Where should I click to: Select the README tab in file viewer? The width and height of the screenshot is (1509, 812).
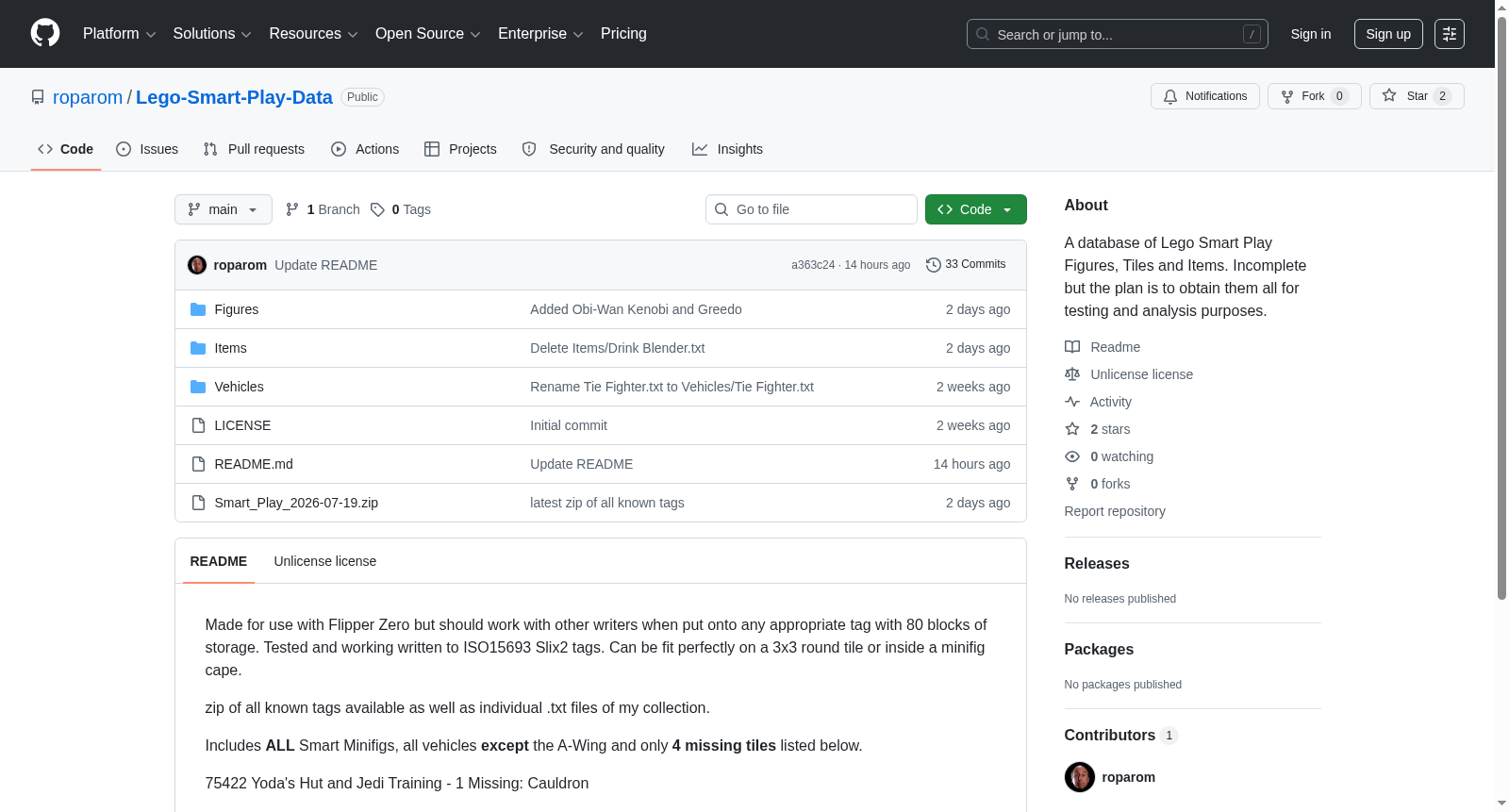[219, 561]
